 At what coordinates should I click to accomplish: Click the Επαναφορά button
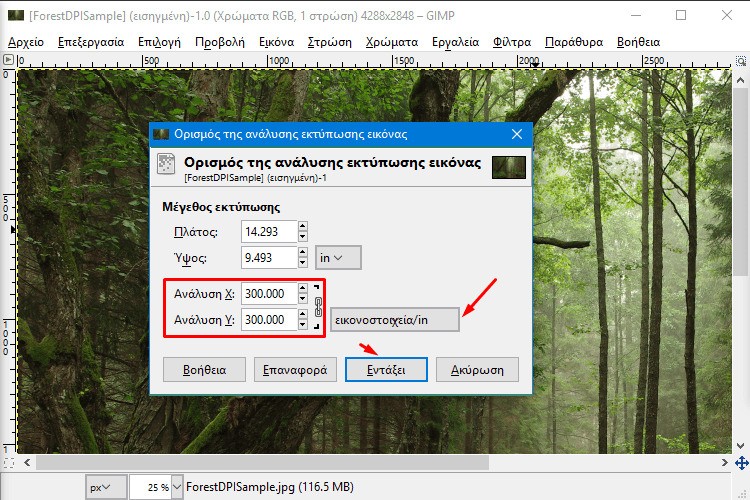click(x=295, y=370)
